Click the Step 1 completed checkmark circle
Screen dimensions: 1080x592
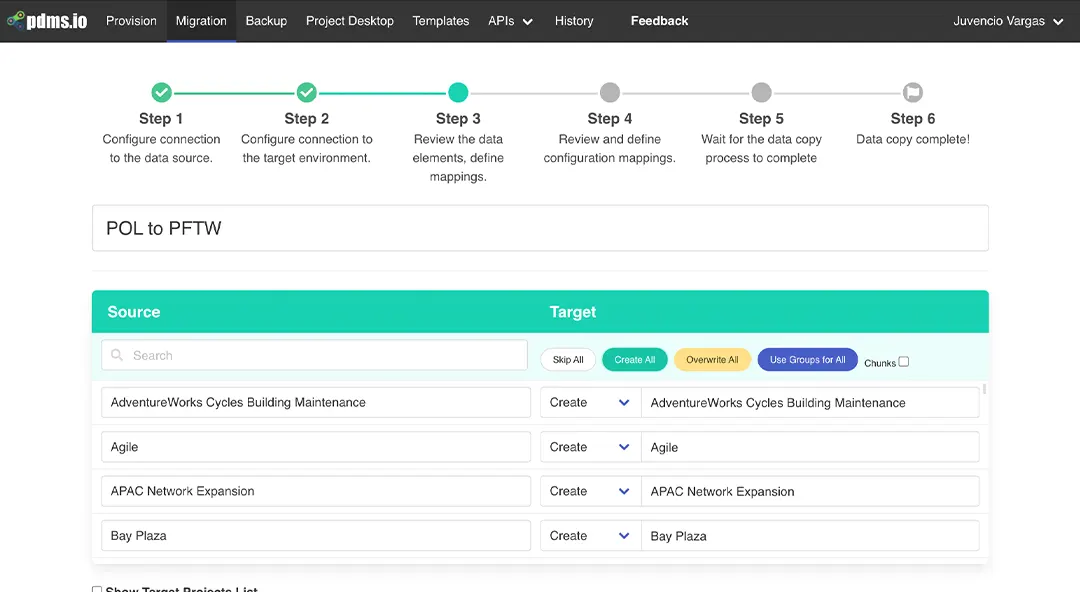tap(161, 92)
